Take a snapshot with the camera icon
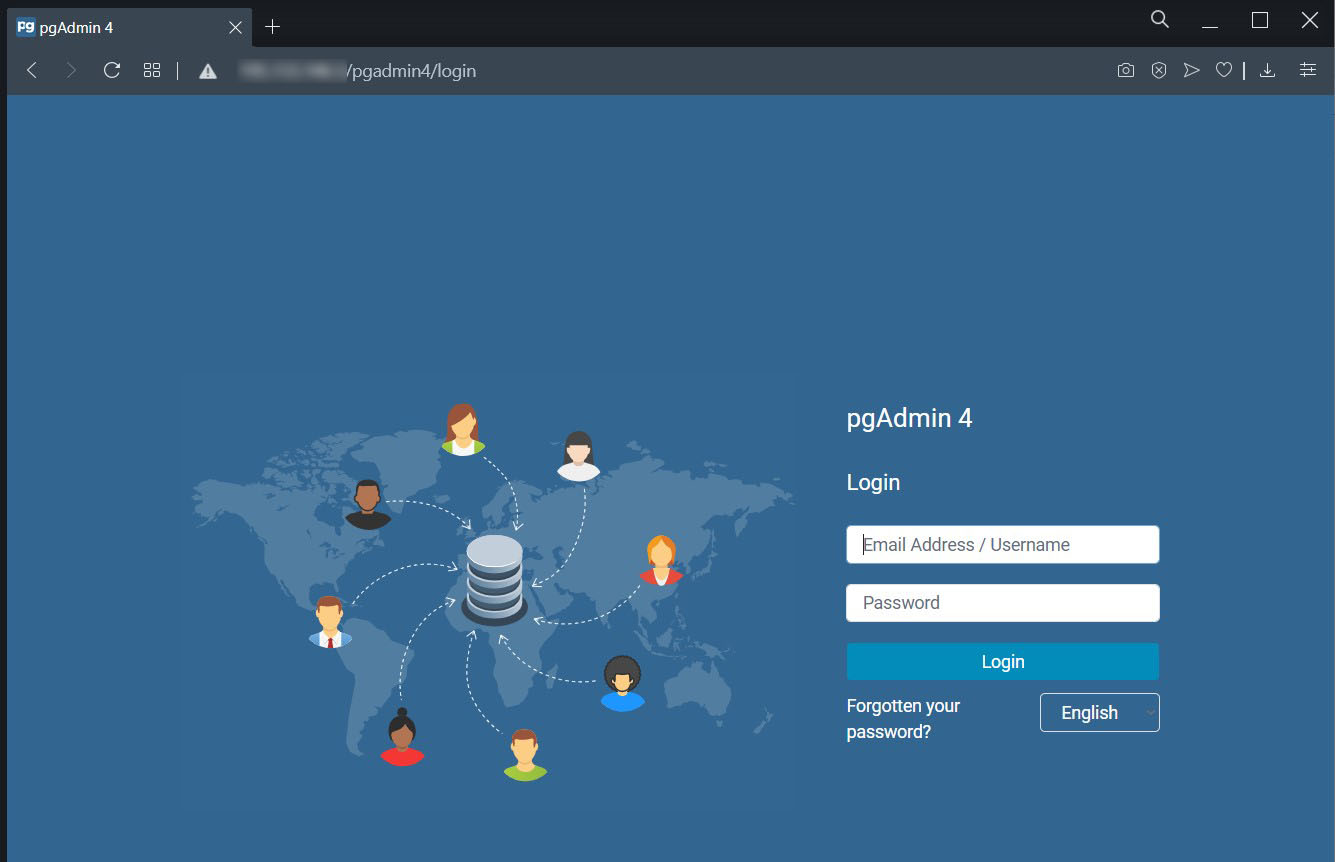Image resolution: width=1335 pixels, height=862 pixels. (1126, 70)
